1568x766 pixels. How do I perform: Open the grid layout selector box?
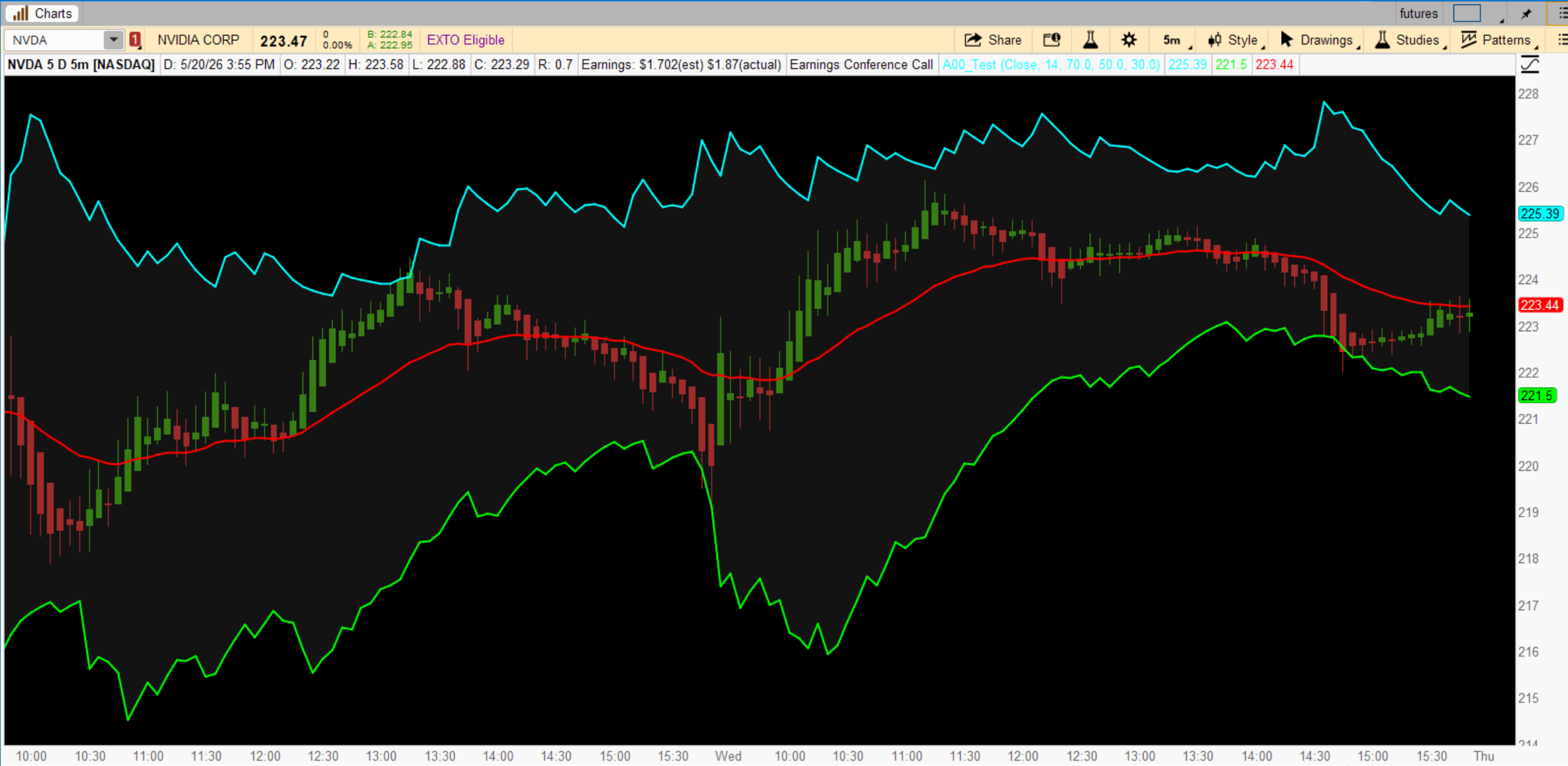1467,13
